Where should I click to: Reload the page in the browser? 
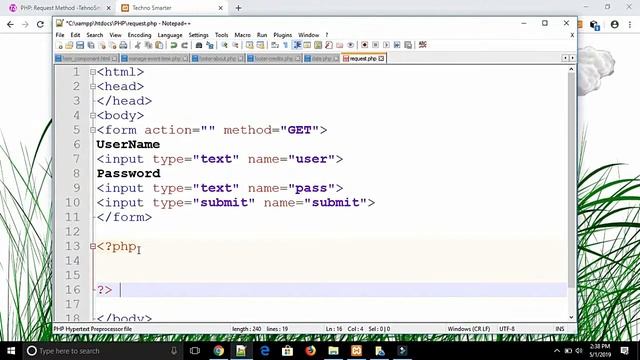[40, 24]
